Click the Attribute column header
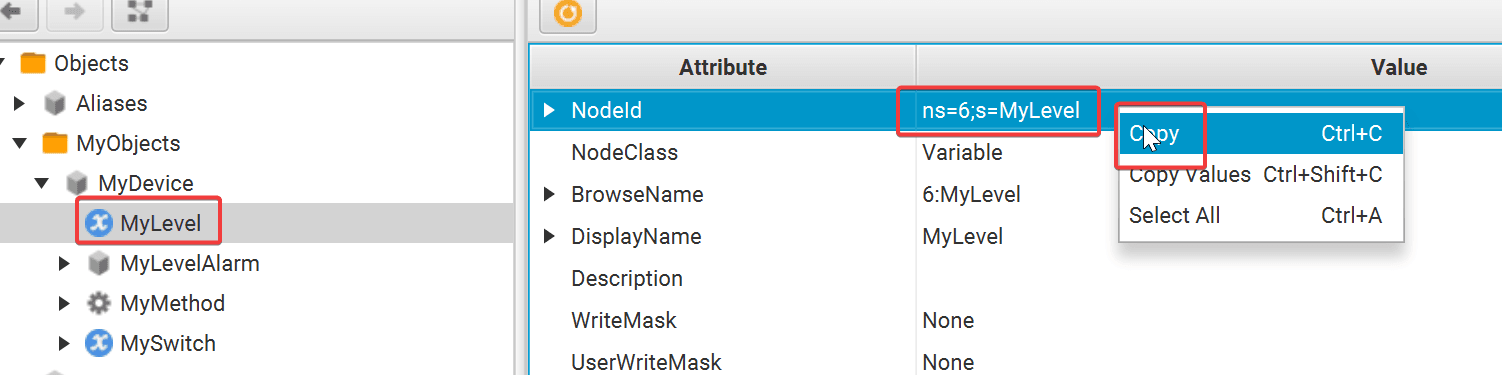Image resolution: width=1502 pixels, height=375 pixels. [x=723, y=68]
